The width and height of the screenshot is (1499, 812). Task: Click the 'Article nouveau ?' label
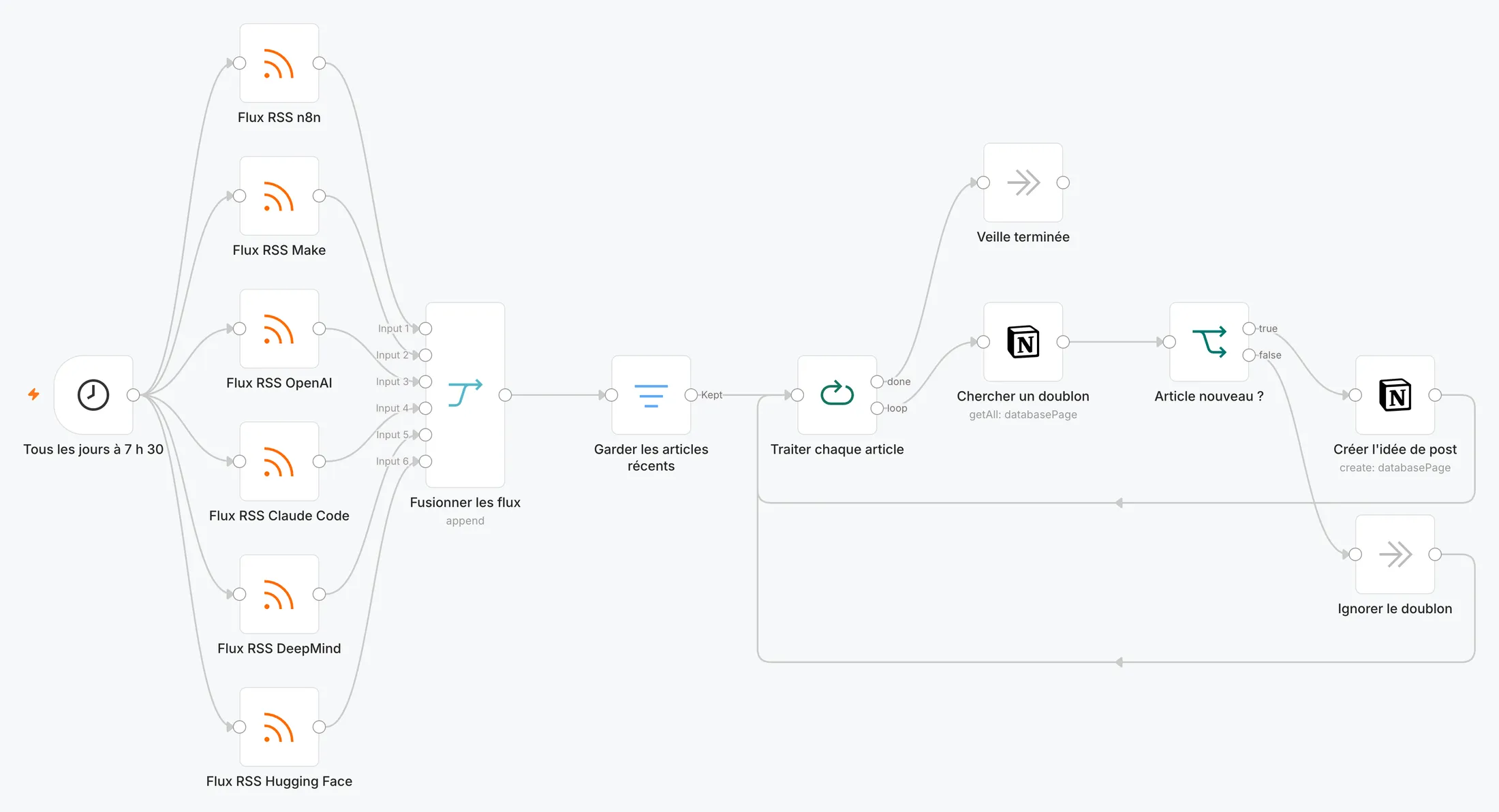tap(1209, 396)
